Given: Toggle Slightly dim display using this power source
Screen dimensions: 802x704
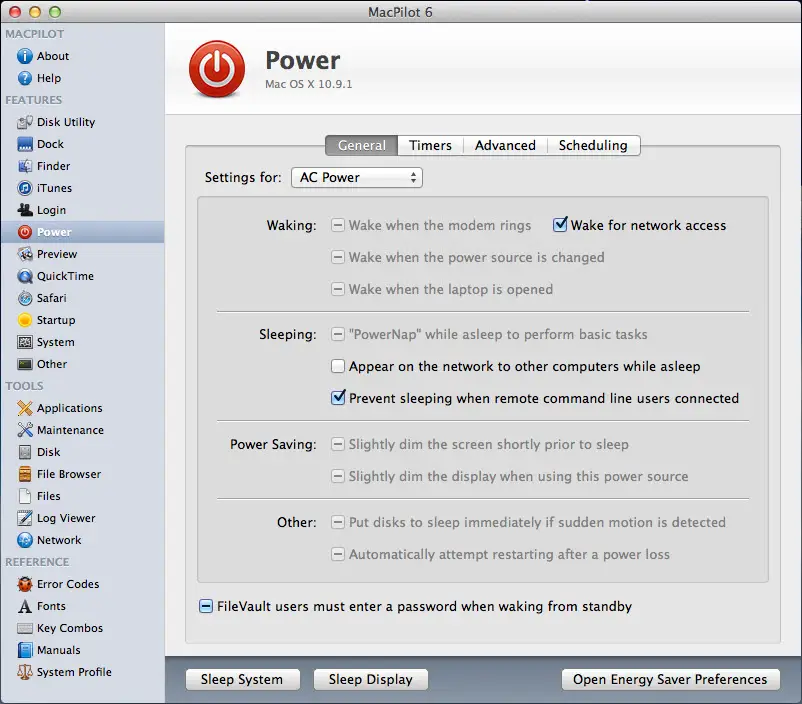Looking at the screenshot, I should 338,476.
